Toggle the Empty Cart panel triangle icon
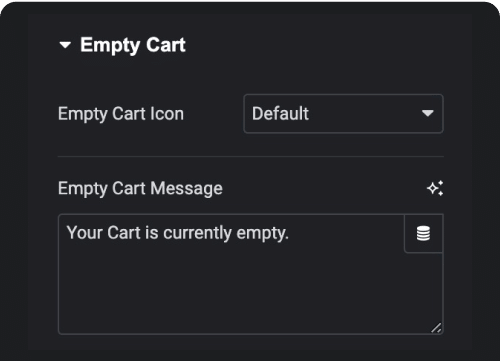Viewport: 500px width, 361px height. [x=65, y=45]
